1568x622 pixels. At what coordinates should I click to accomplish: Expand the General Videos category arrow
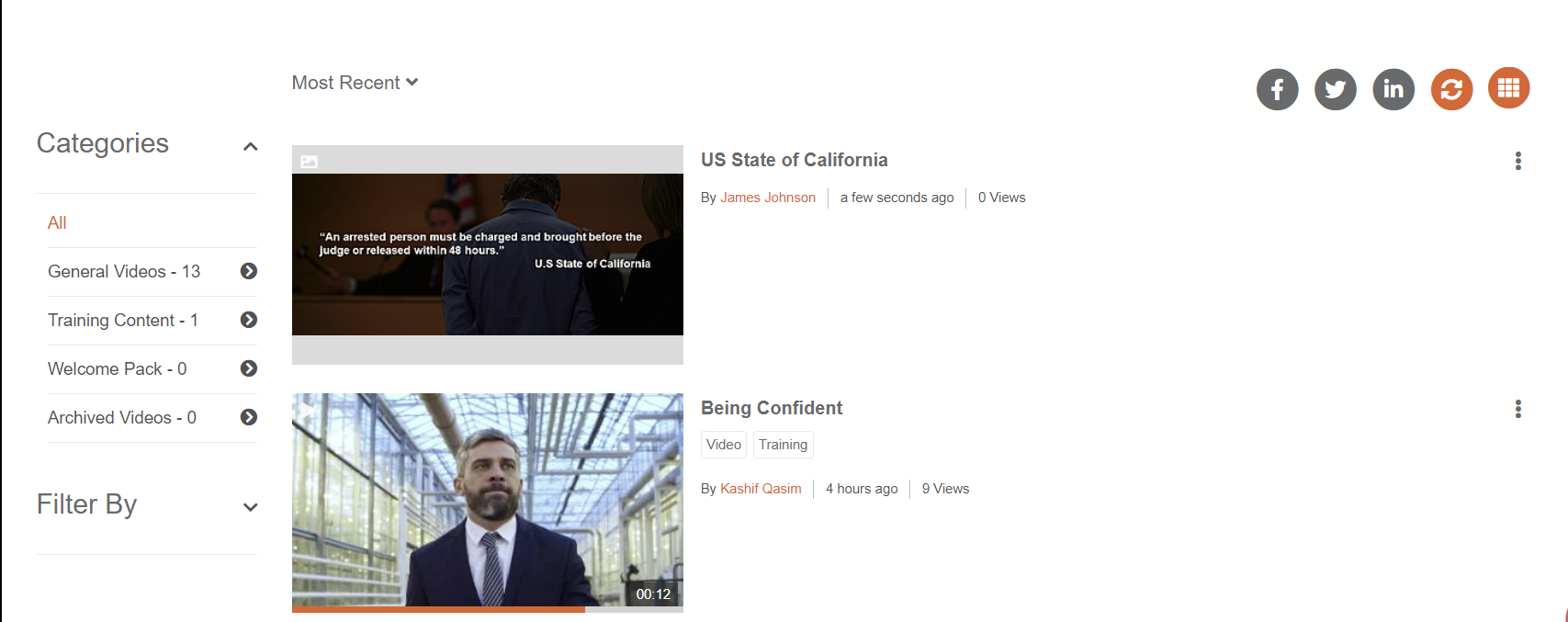click(248, 271)
